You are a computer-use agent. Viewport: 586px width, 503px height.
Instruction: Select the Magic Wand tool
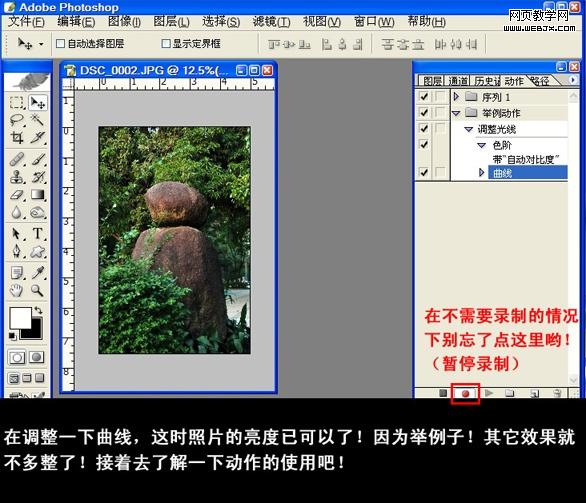38,120
